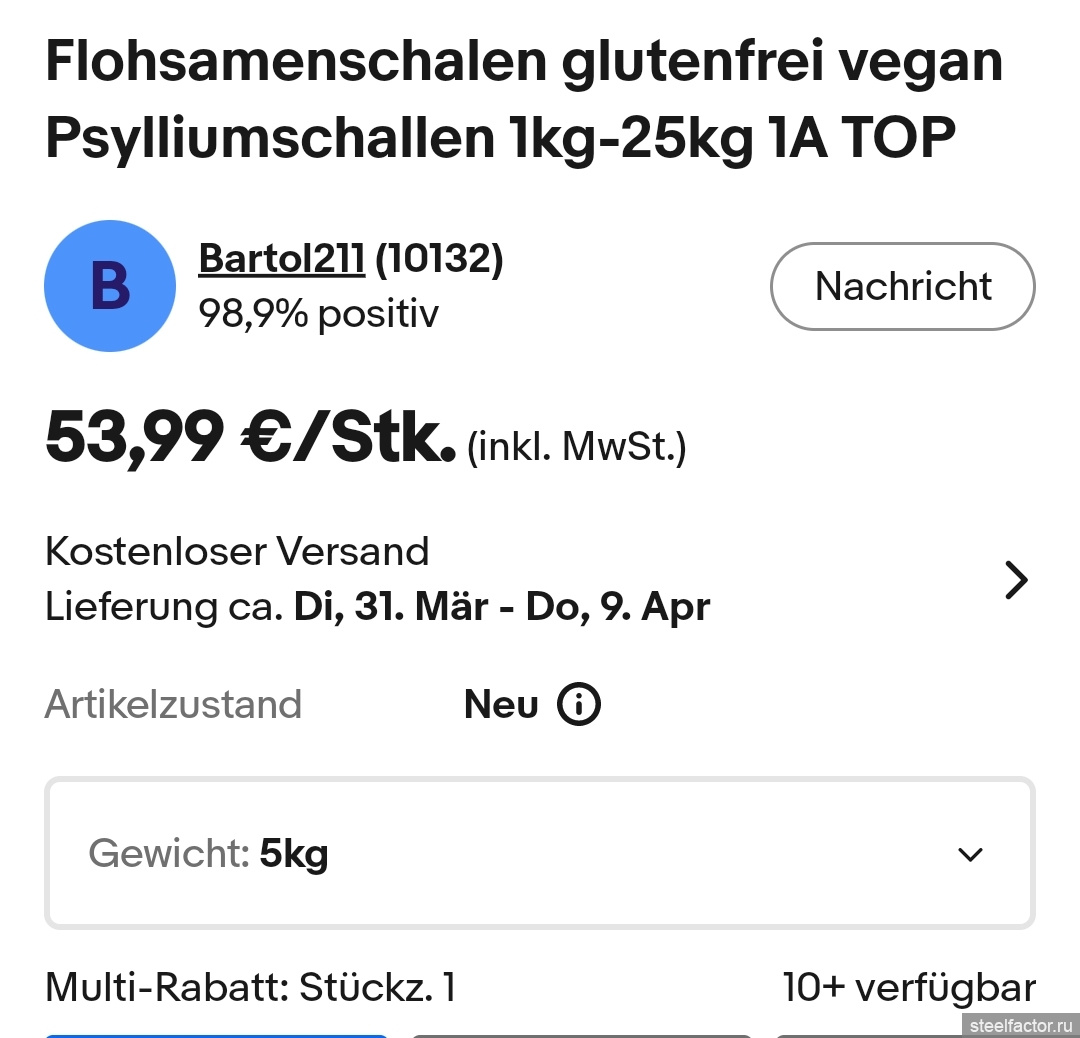Open shipping details with the right chevron arrow
Image resolution: width=1080 pixels, height=1038 pixels.
coord(1015,580)
